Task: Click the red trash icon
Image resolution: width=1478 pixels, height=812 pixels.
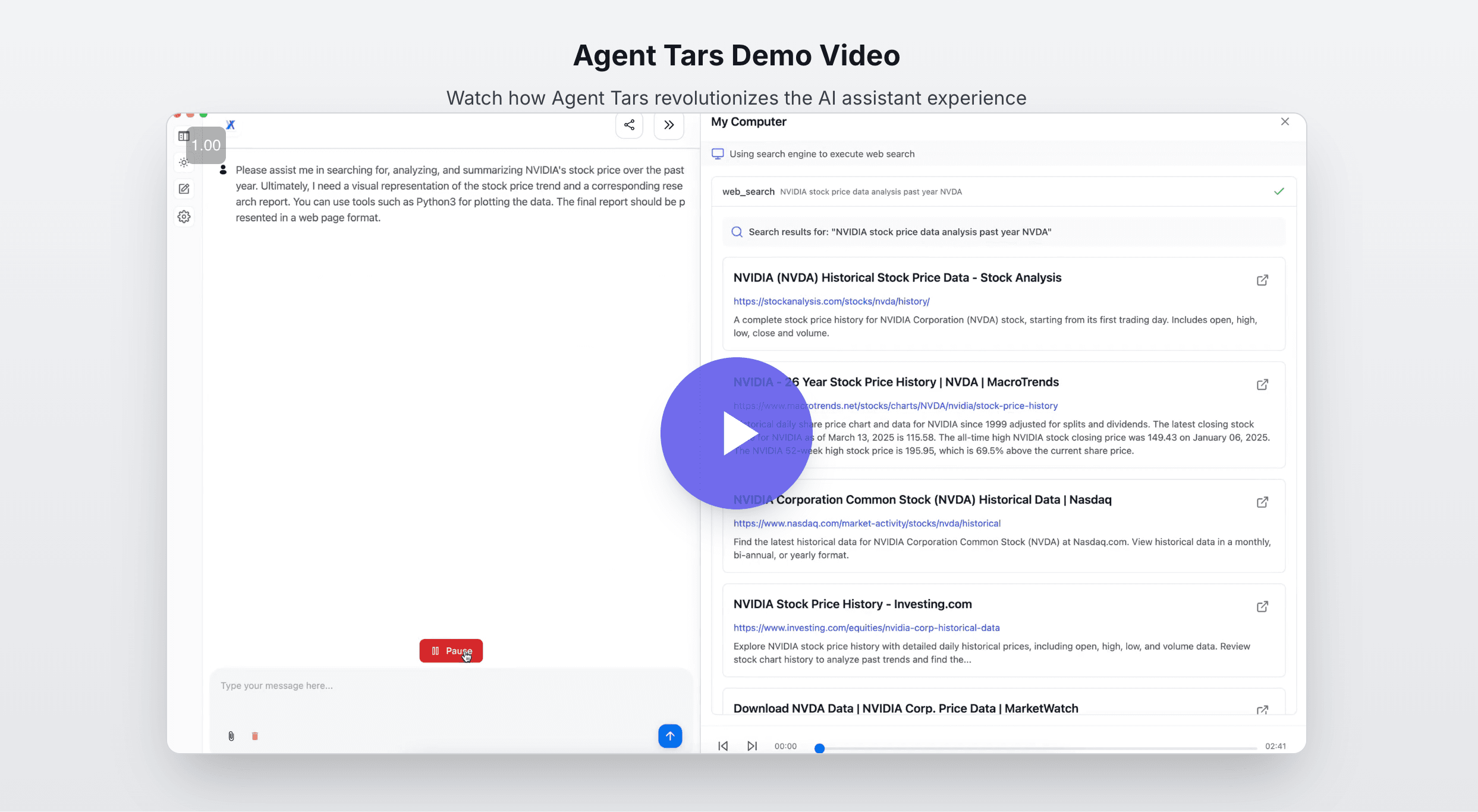Action: tap(255, 736)
